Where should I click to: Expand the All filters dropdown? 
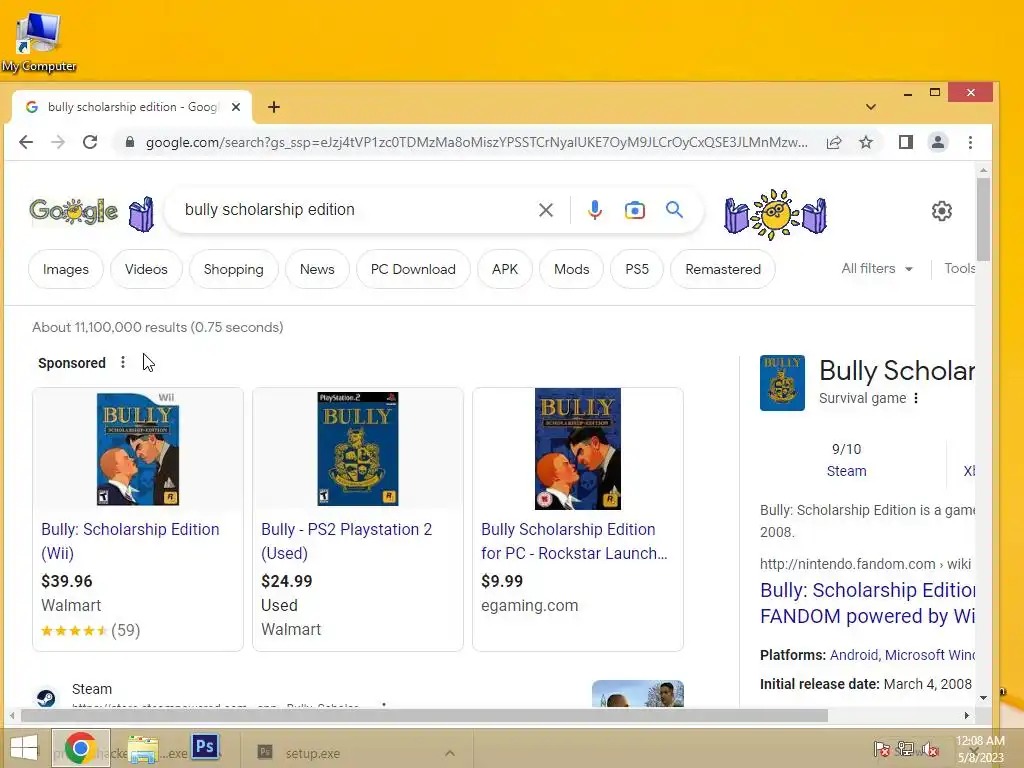click(876, 268)
